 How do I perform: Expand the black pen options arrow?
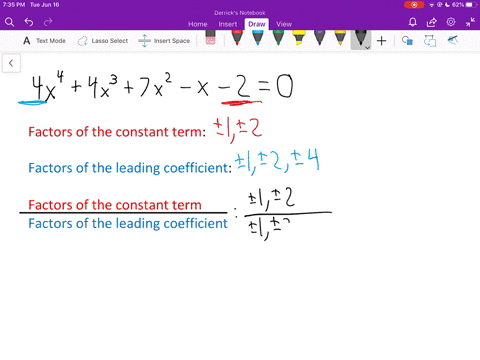tap(367, 48)
